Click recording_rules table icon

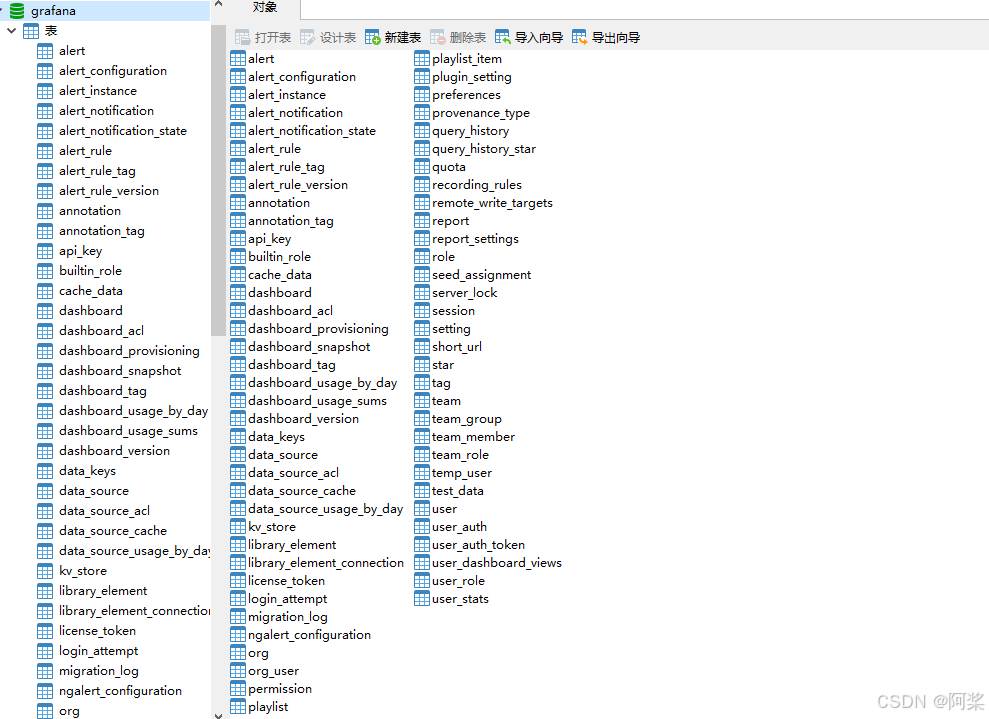pyautogui.click(x=422, y=185)
